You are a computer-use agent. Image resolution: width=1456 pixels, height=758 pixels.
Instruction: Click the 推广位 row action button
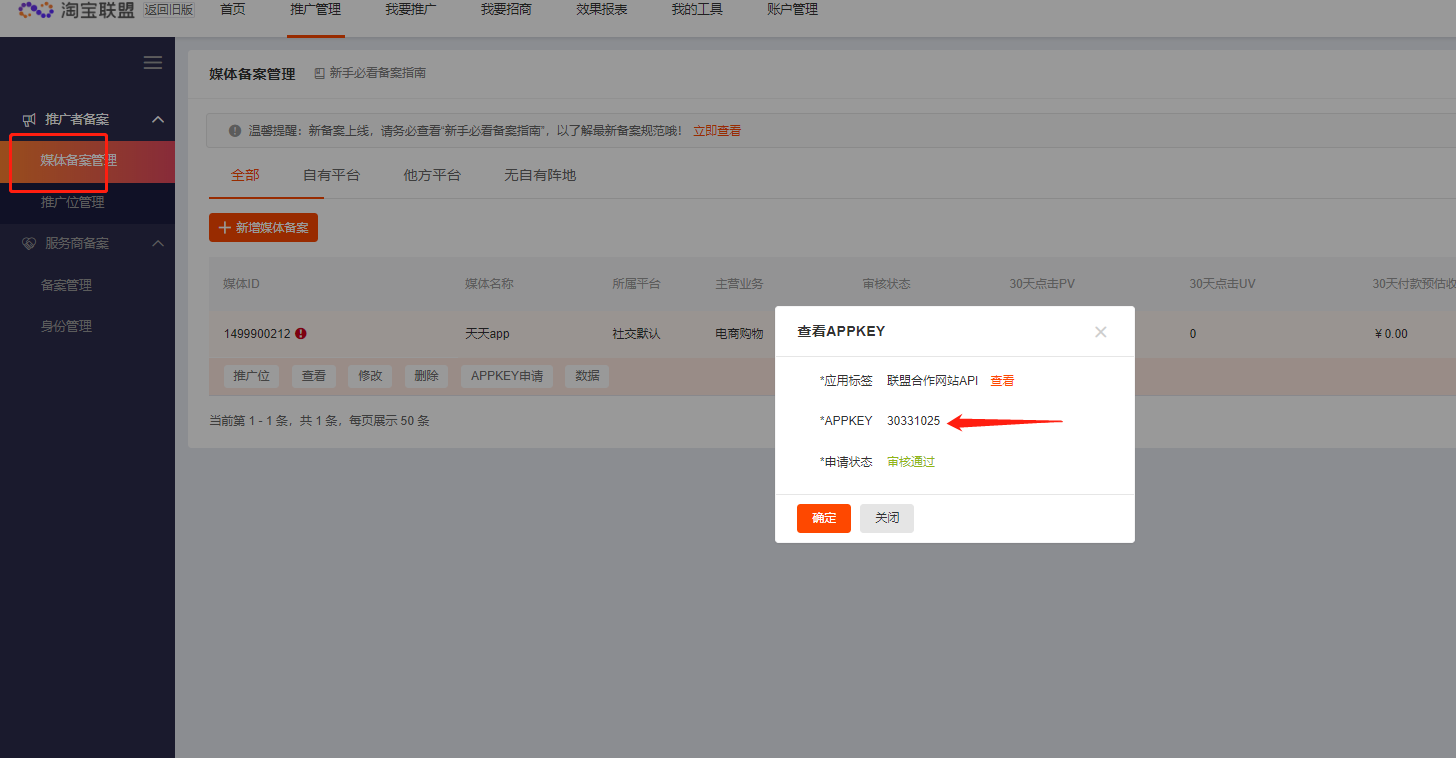[x=251, y=376]
